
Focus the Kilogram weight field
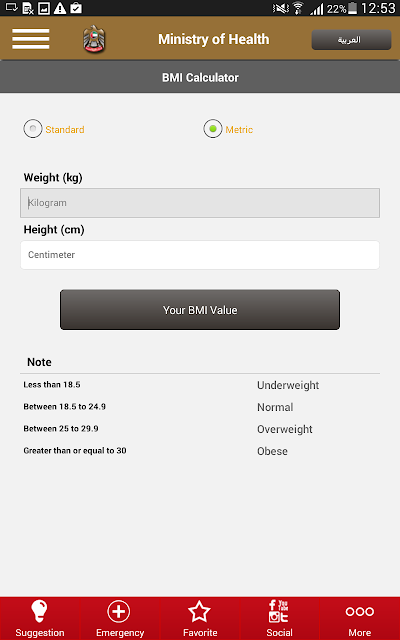(x=200, y=203)
